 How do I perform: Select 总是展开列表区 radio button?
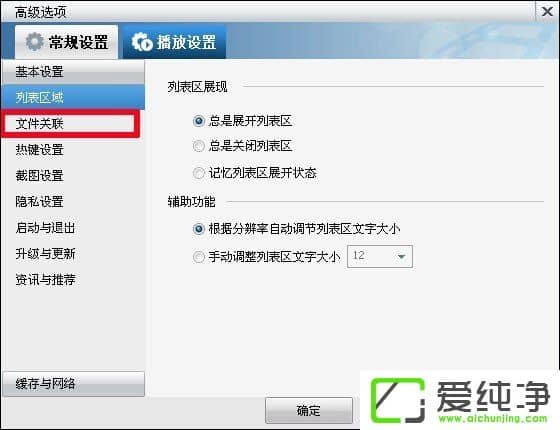(x=199, y=121)
